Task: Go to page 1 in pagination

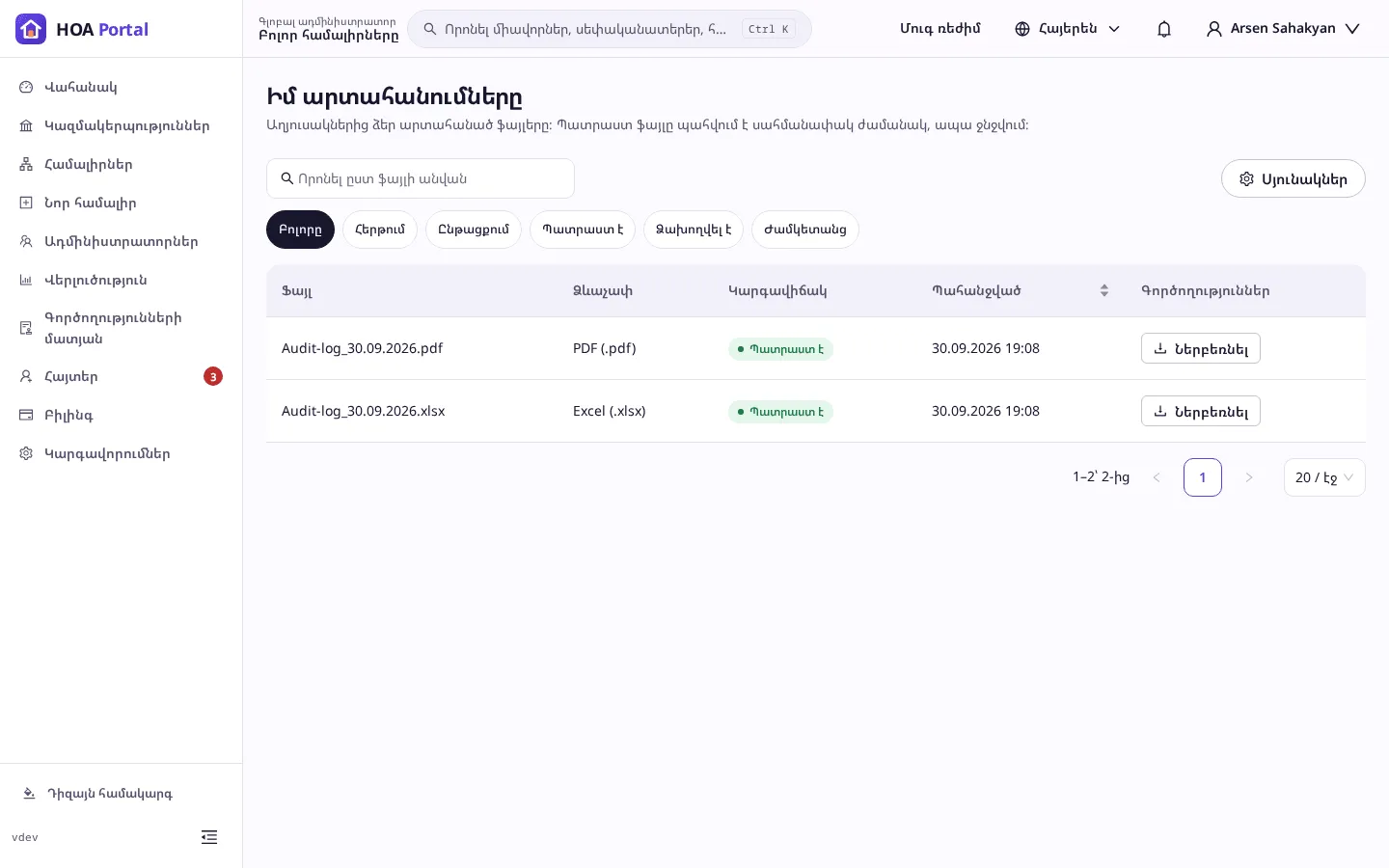Action: (x=1203, y=477)
